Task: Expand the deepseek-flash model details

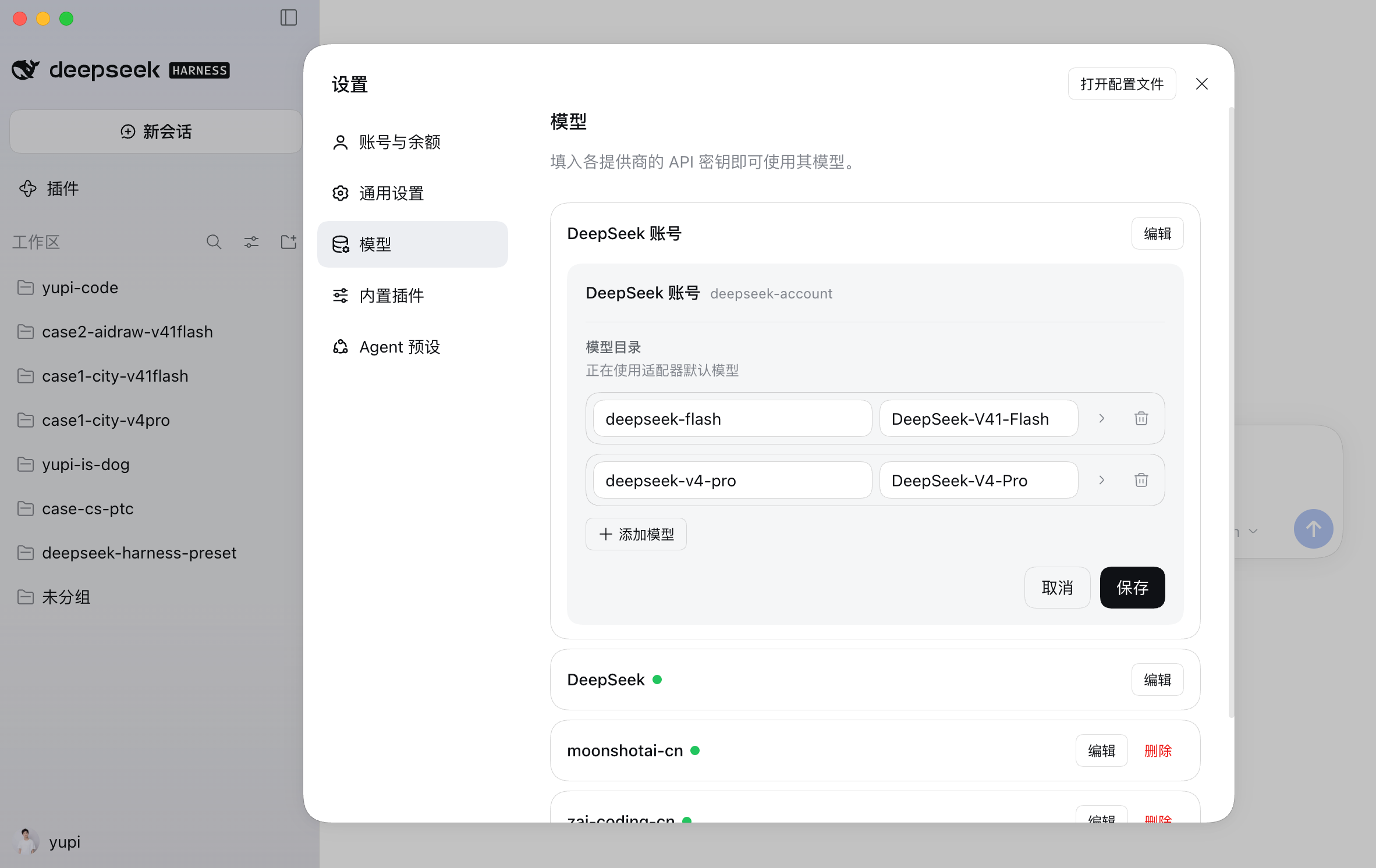Action: click(1102, 418)
